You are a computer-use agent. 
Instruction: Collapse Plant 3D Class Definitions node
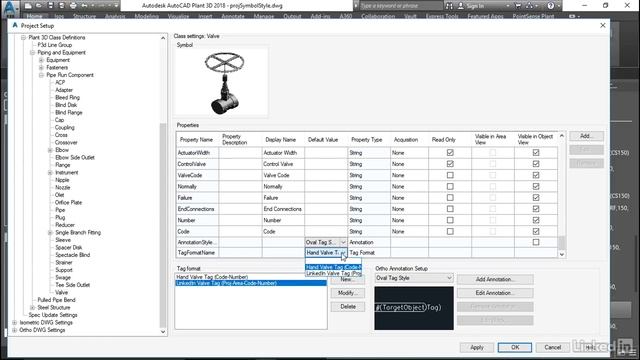(23, 38)
